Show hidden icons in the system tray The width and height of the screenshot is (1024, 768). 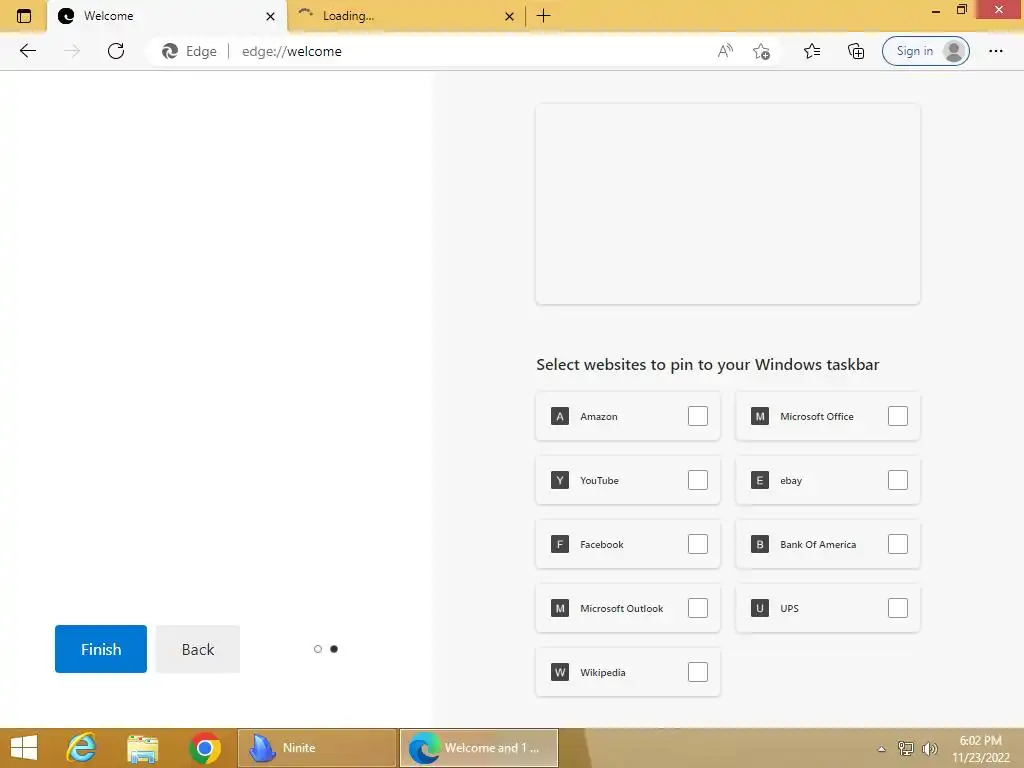(x=881, y=749)
